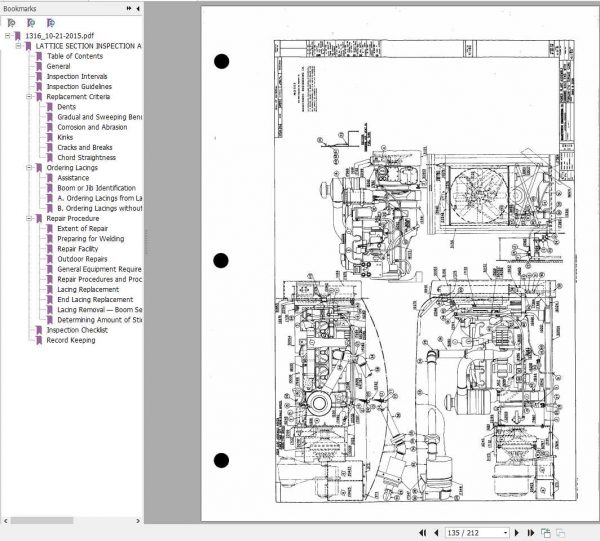This screenshot has width=600, height=541.
Task: Go to Corrosion and Abrasion bookmark
Action: point(92,127)
